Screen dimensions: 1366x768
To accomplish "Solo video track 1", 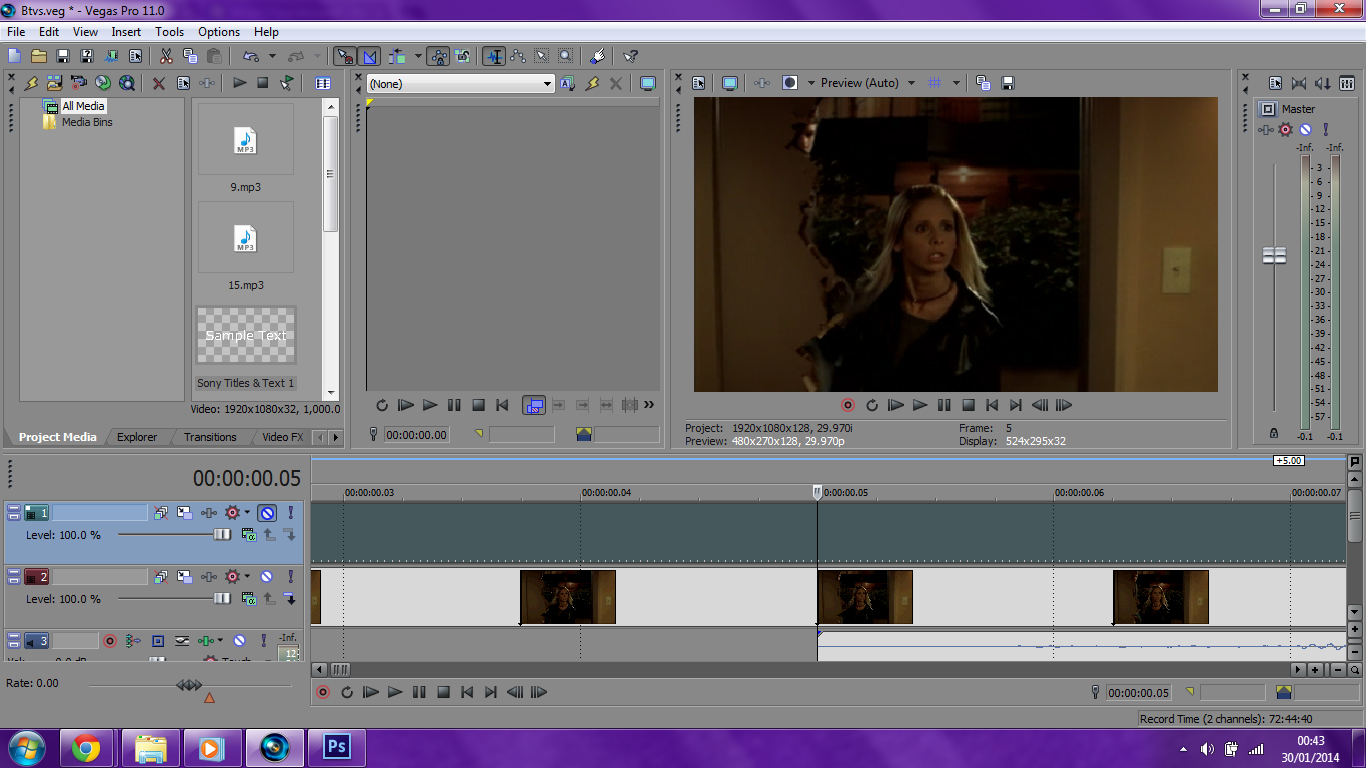I will (x=291, y=513).
